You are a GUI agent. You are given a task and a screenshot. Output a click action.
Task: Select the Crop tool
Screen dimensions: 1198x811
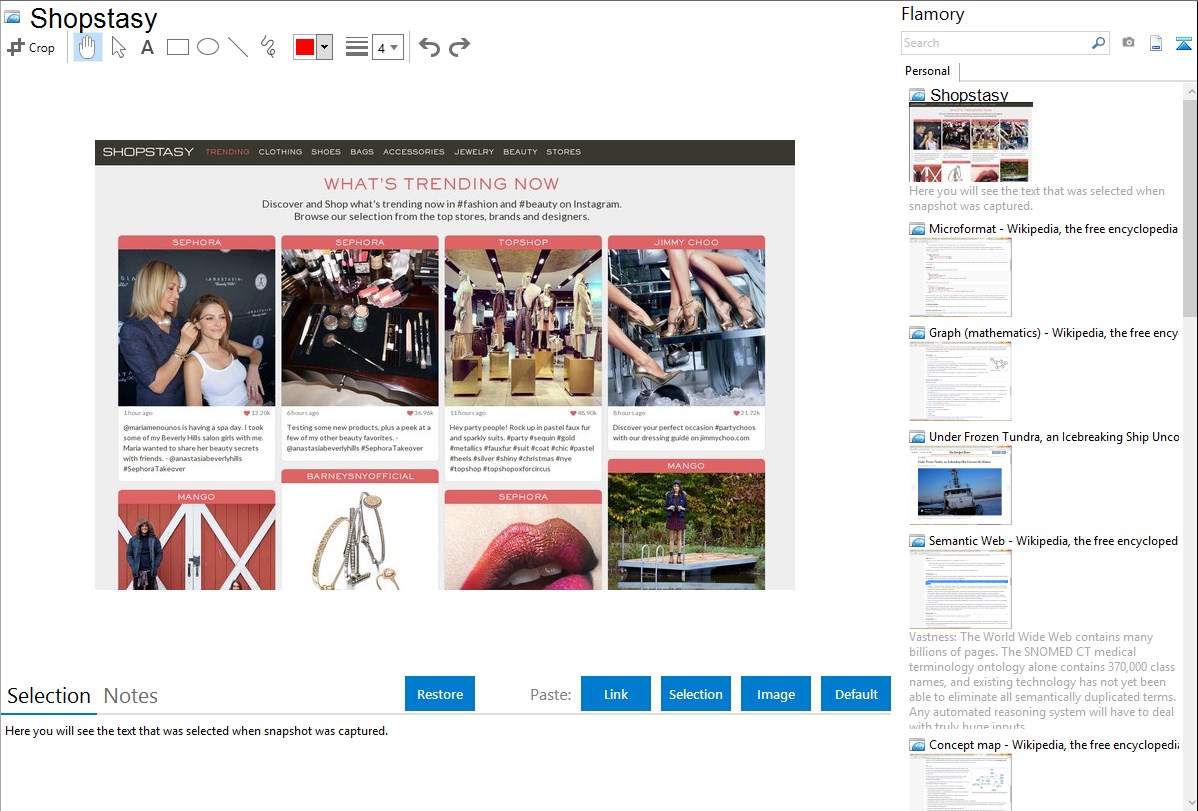31,47
